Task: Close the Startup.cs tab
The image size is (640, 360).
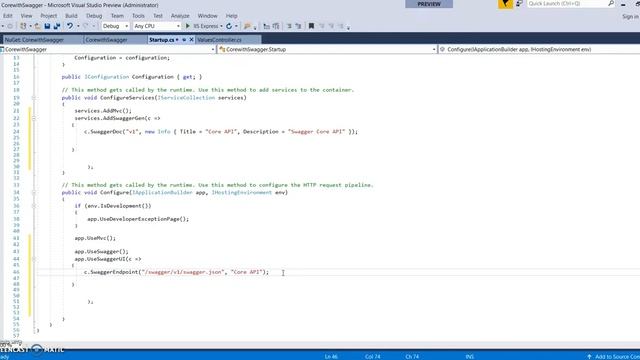Action: pos(191,40)
